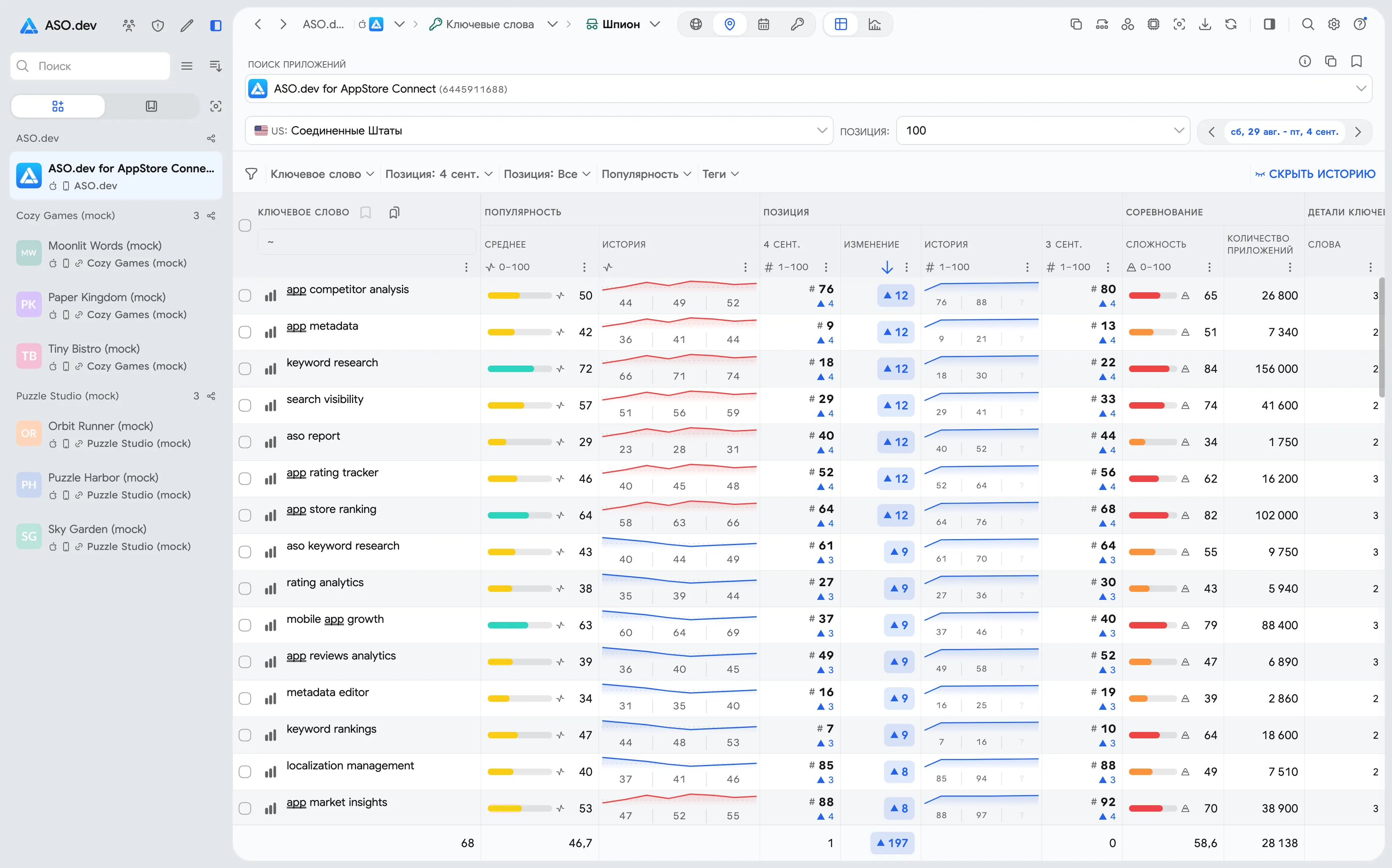Viewport: 1392px width, 868px height.
Task: Open the search magnifier in top right
Action: [1307, 24]
